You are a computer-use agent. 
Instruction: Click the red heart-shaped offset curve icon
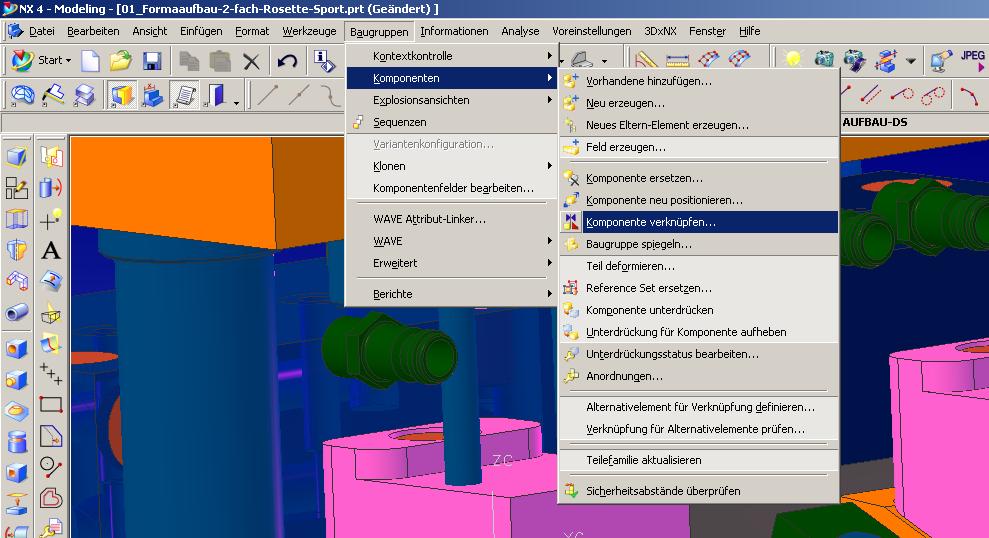point(50,498)
